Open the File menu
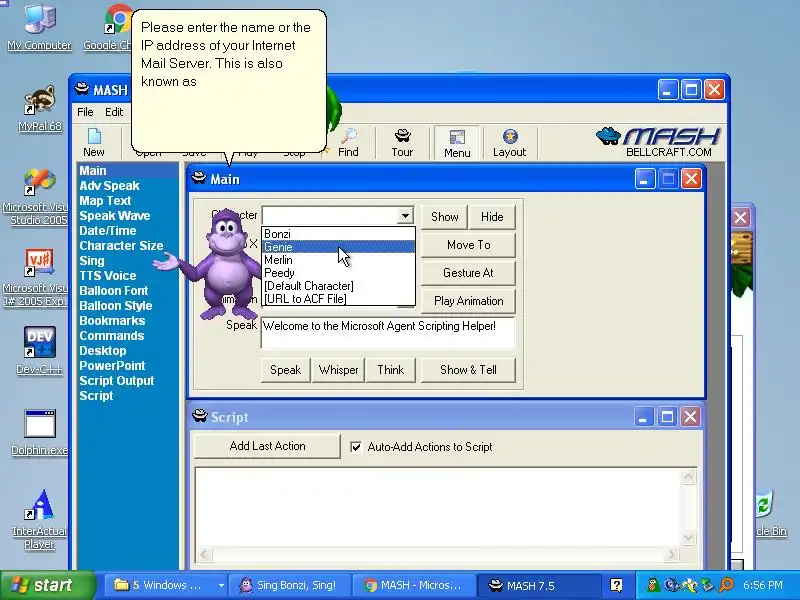This screenshot has height=600, width=800. pyautogui.click(x=85, y=112)
